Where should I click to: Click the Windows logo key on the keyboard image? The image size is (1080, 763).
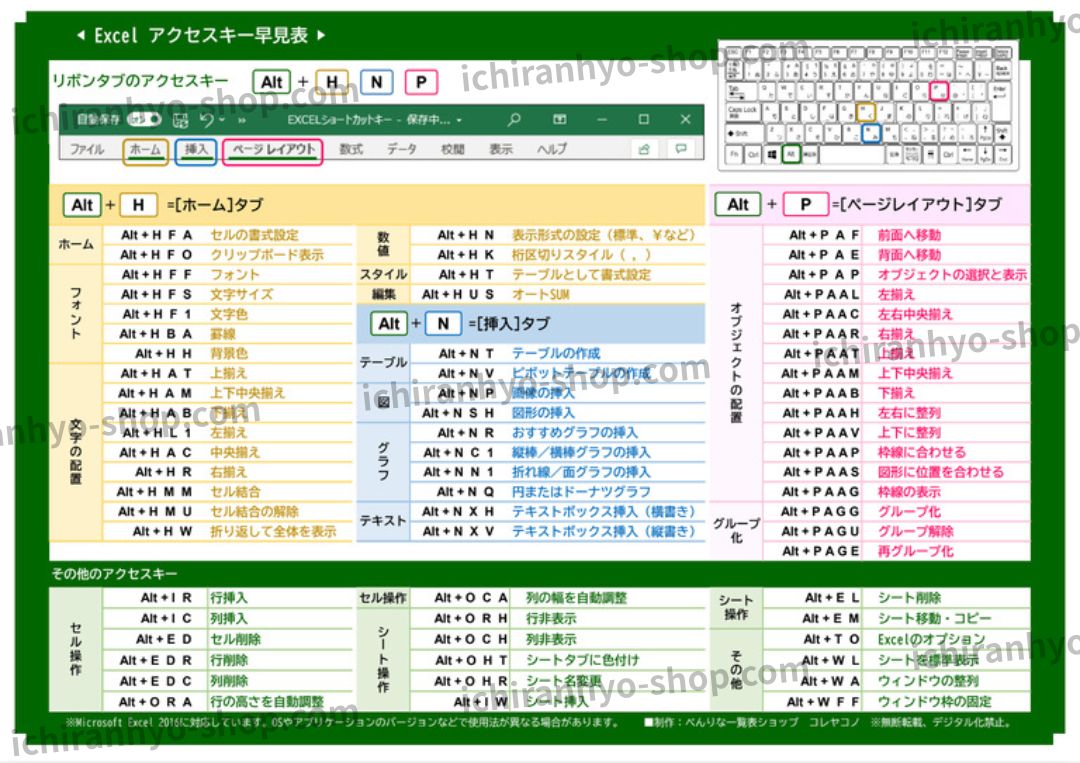tap(773, 155)
